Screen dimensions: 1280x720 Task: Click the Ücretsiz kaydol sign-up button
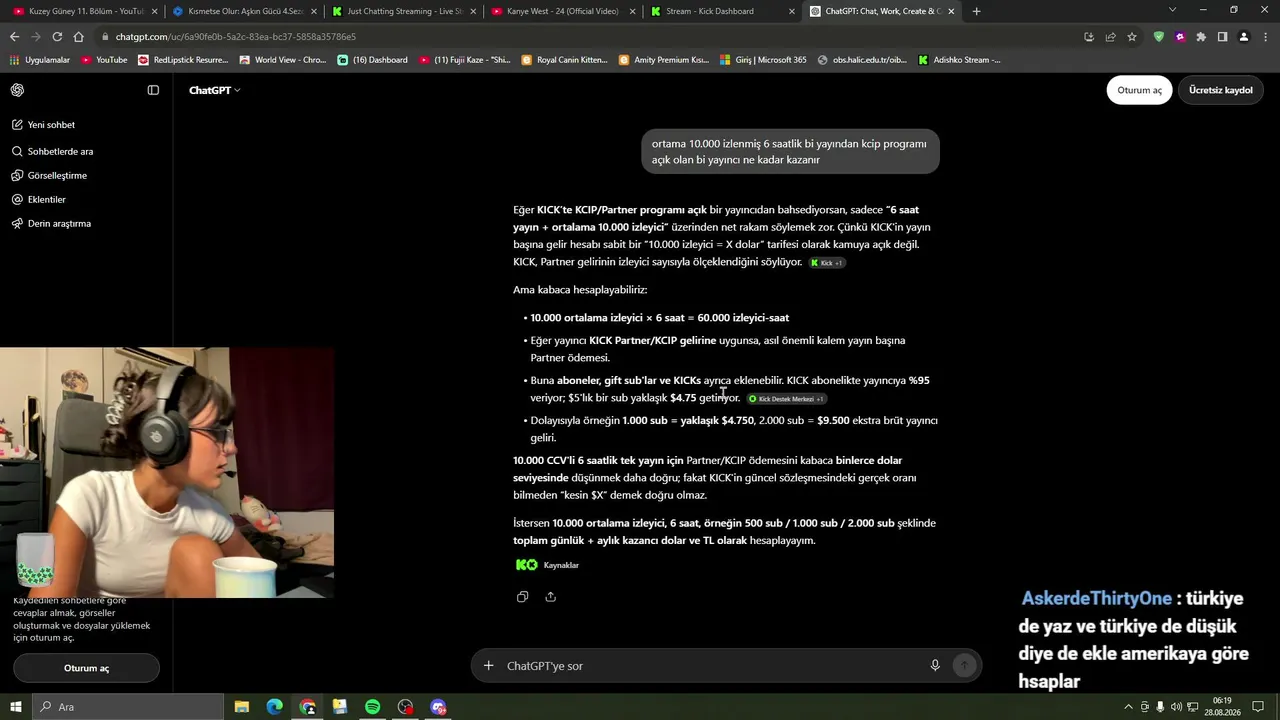[1220, 90]
